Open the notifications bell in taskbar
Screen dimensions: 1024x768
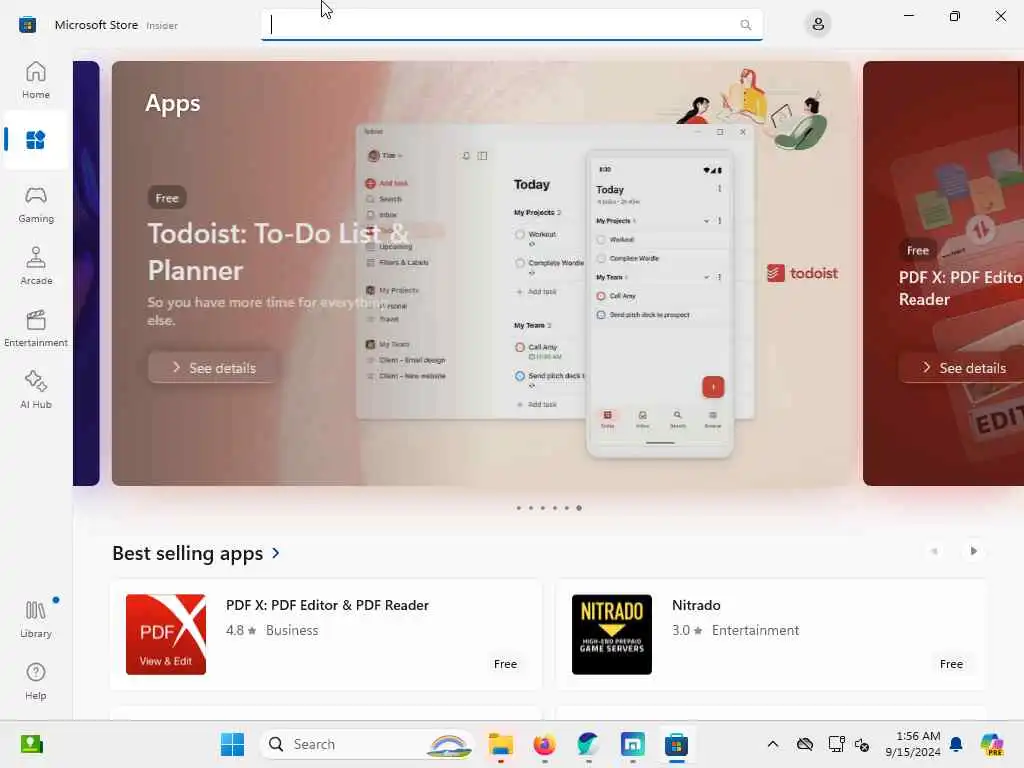pyautogui.click(x=956, y=744)
